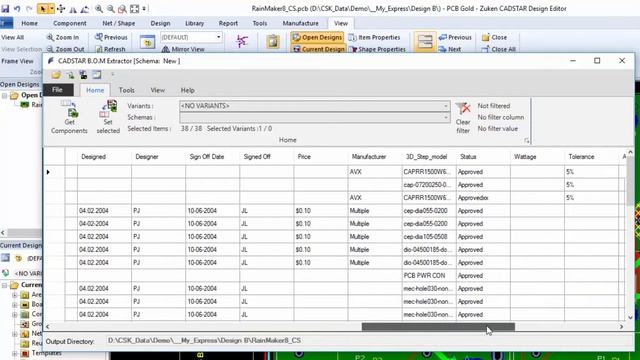Click fourth window icon in BOM Extractor toolbar

(97, 75)
